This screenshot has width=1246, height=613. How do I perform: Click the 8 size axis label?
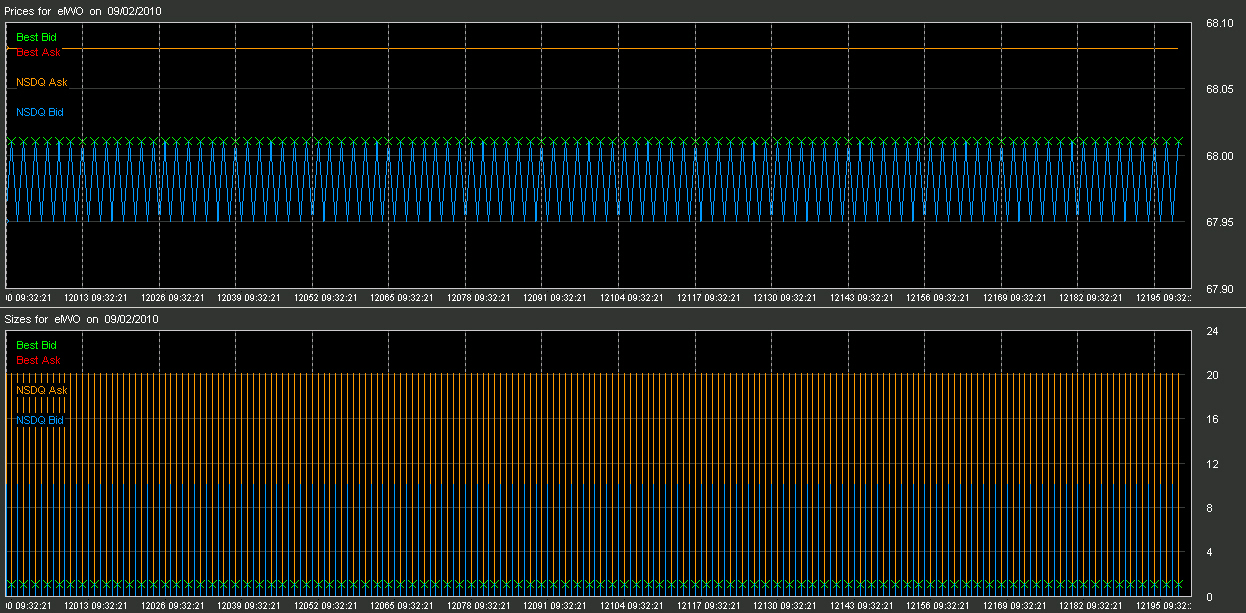coord(1211,508)
